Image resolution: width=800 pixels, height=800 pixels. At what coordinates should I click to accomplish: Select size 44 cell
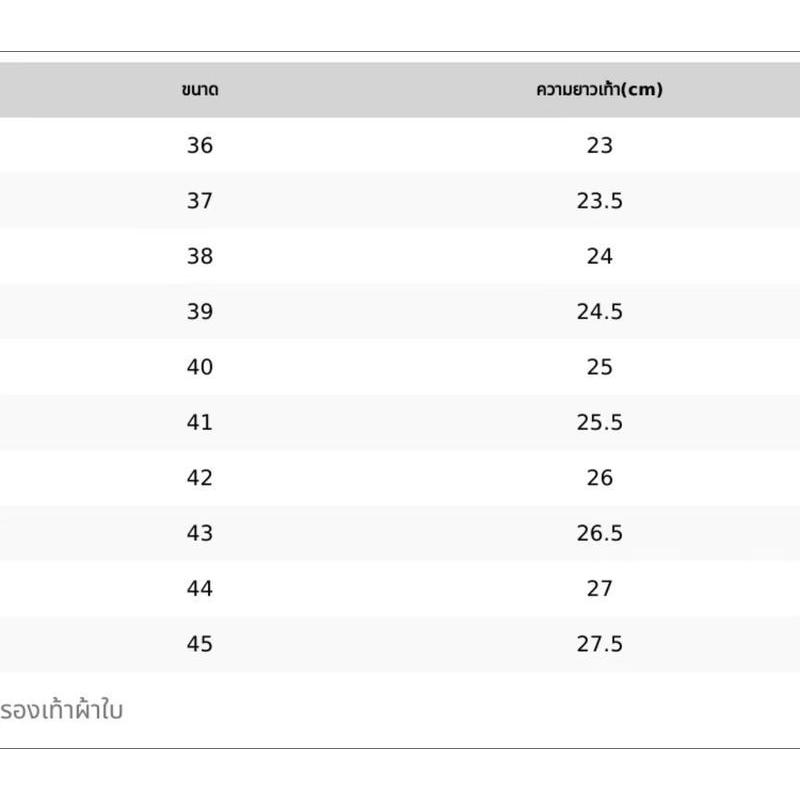pos(200,588)
